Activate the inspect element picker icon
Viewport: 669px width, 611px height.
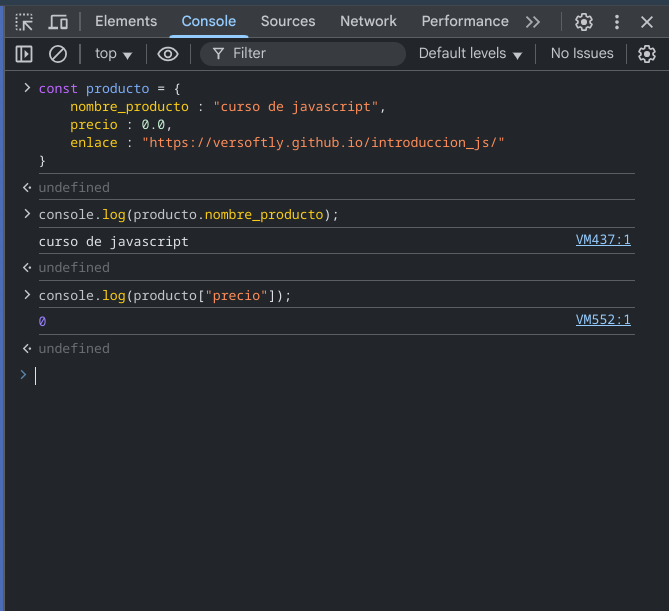(24, 22)
